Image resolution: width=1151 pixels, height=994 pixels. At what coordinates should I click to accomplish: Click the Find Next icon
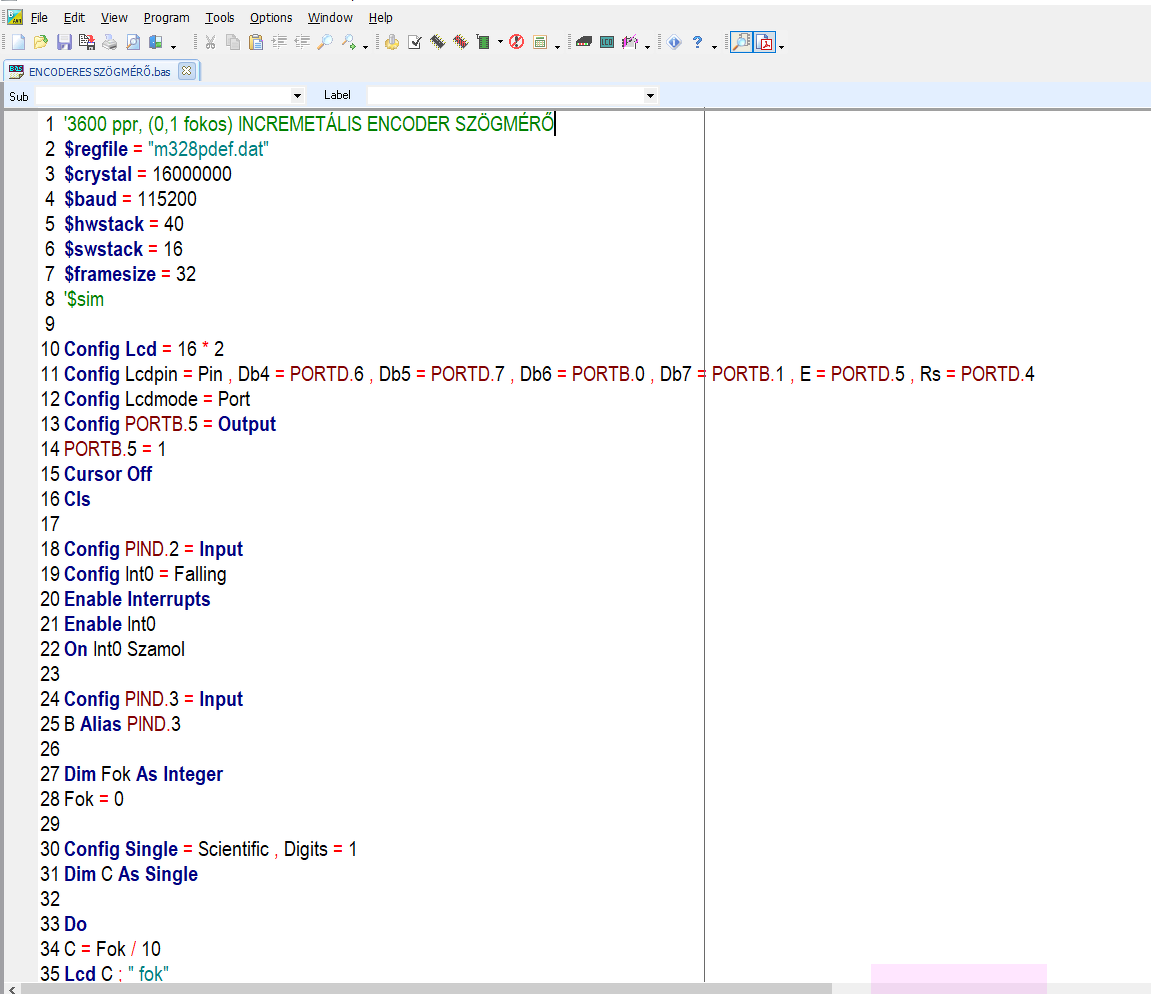coord(349,43)
